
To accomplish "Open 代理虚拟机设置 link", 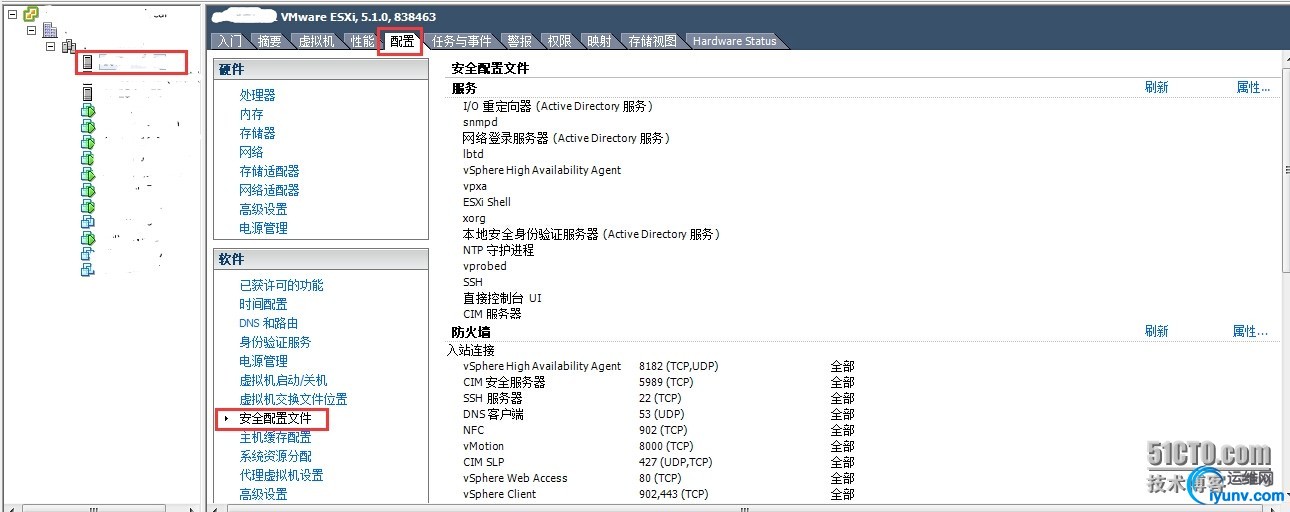I will (x=281, y=475).
